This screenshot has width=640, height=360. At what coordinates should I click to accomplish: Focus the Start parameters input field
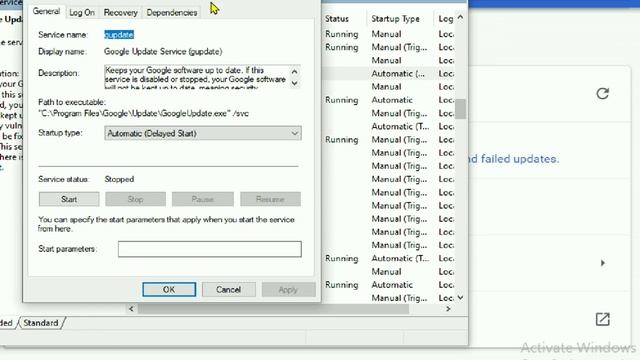tap(210, 249)
